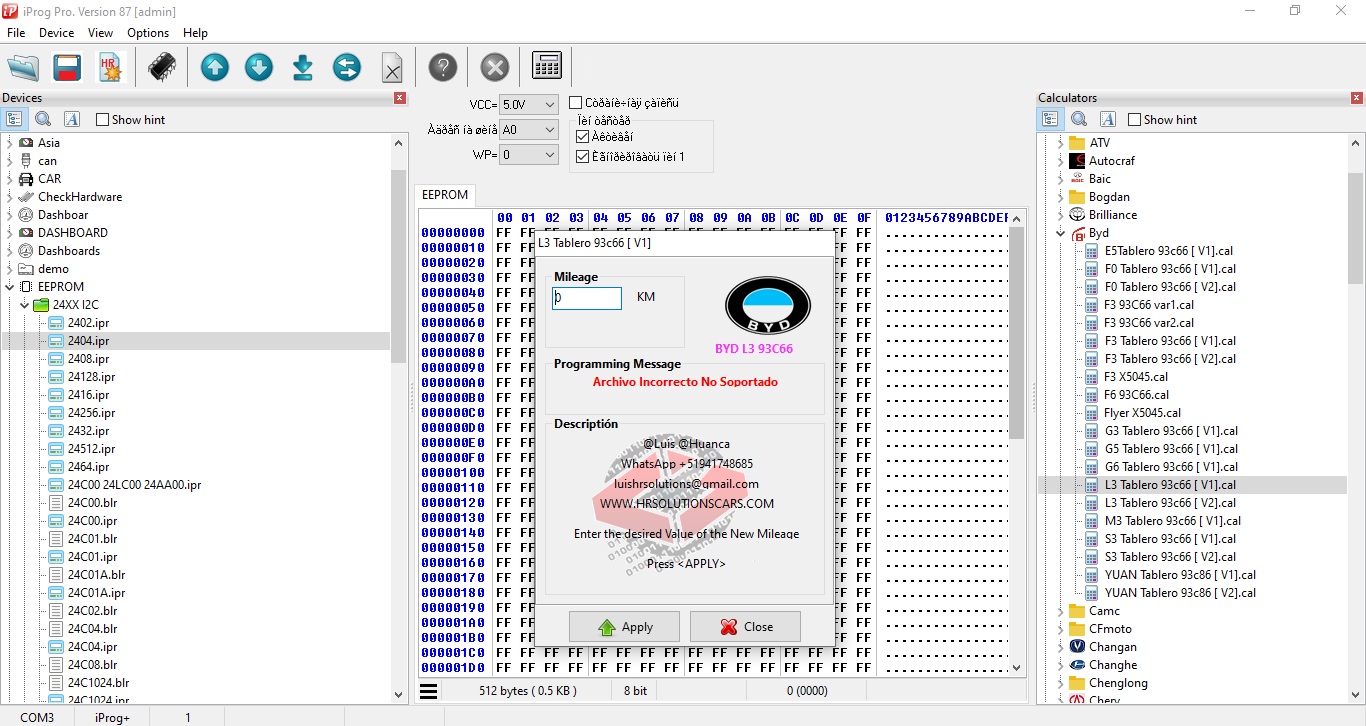This screenshot has height=726, width=1366.
Task: Click the Mileage input field
Action: (x=587, y=298)
